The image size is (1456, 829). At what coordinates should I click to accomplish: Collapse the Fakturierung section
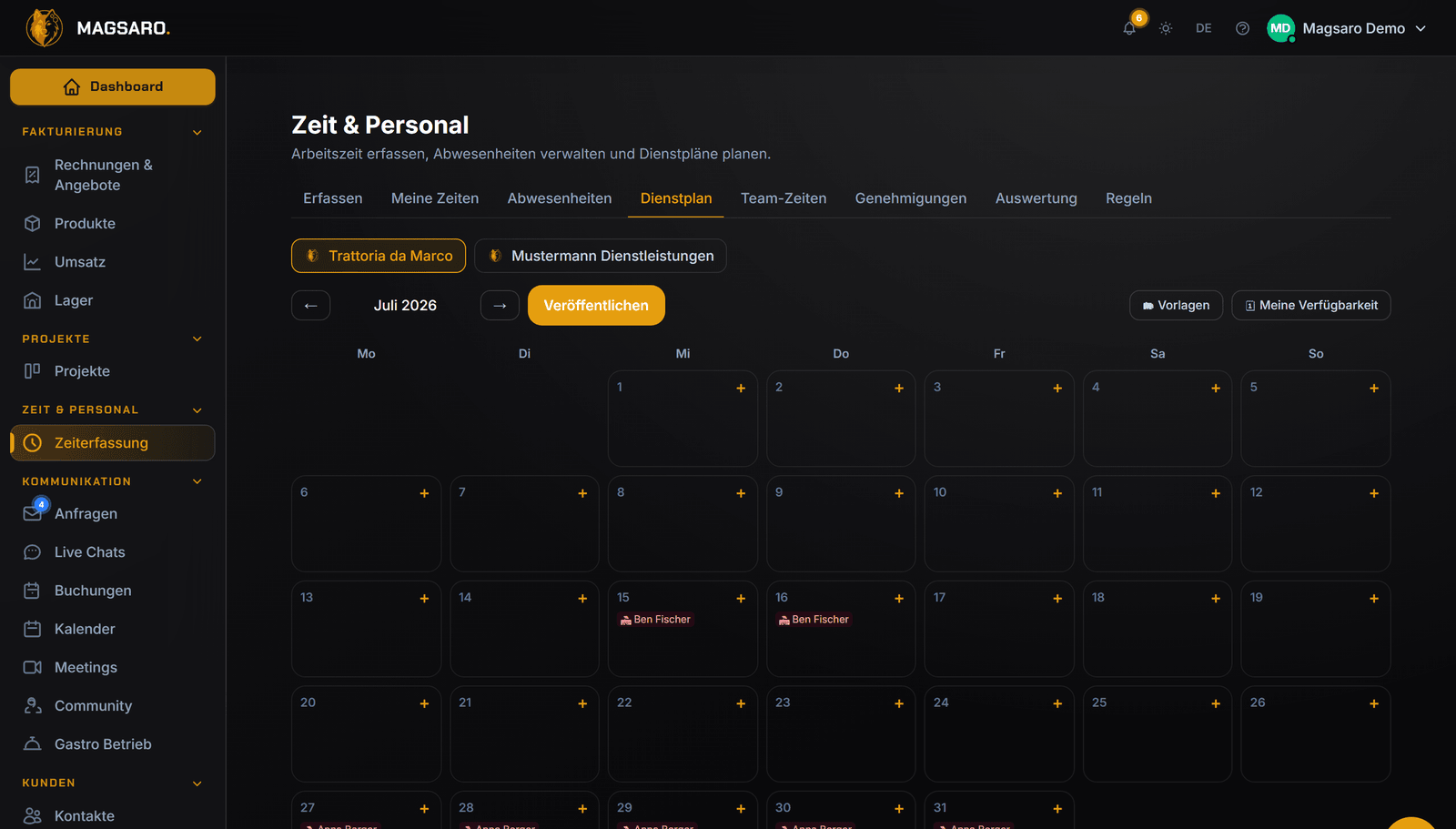click(x=197, y=132)
